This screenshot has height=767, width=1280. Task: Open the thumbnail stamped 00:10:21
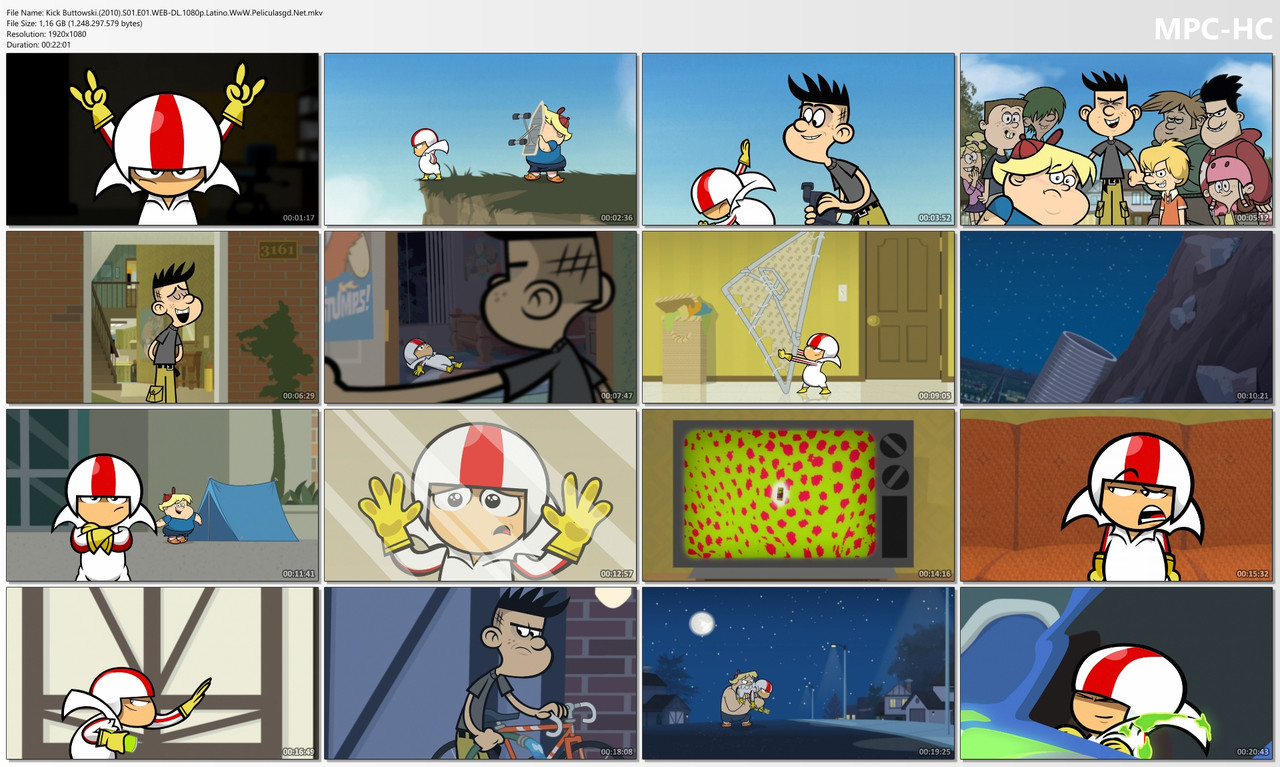[x=1116, y=318]
